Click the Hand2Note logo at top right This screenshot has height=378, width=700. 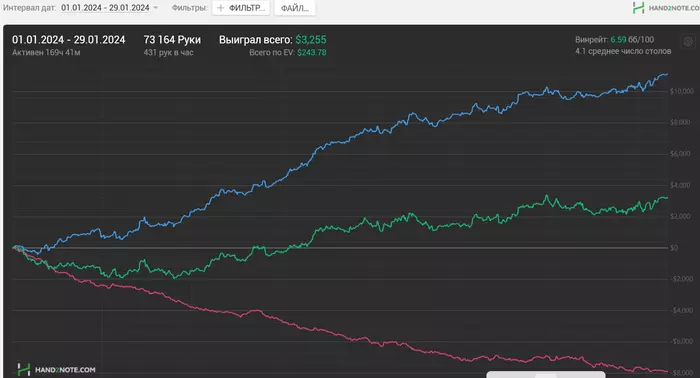[x=666, y=8]
